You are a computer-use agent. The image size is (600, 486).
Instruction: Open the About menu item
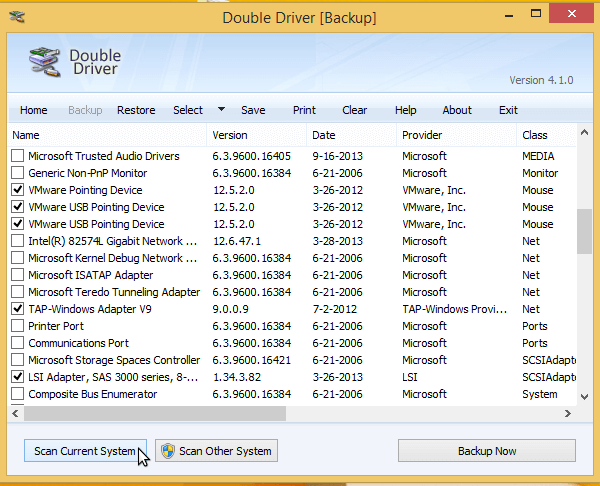click(457, 110)
